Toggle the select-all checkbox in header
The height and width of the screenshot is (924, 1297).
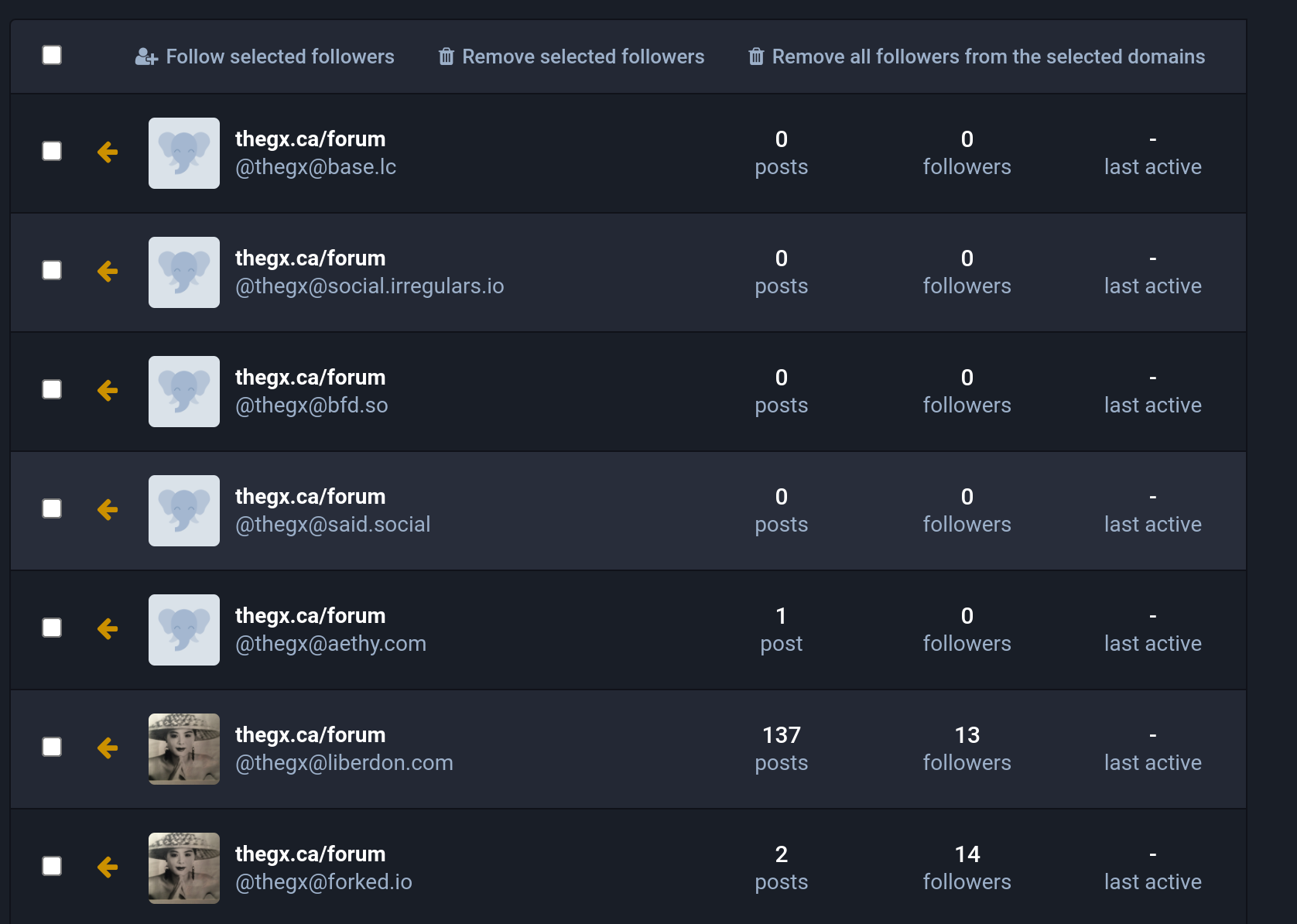click(x=52, y=55)
